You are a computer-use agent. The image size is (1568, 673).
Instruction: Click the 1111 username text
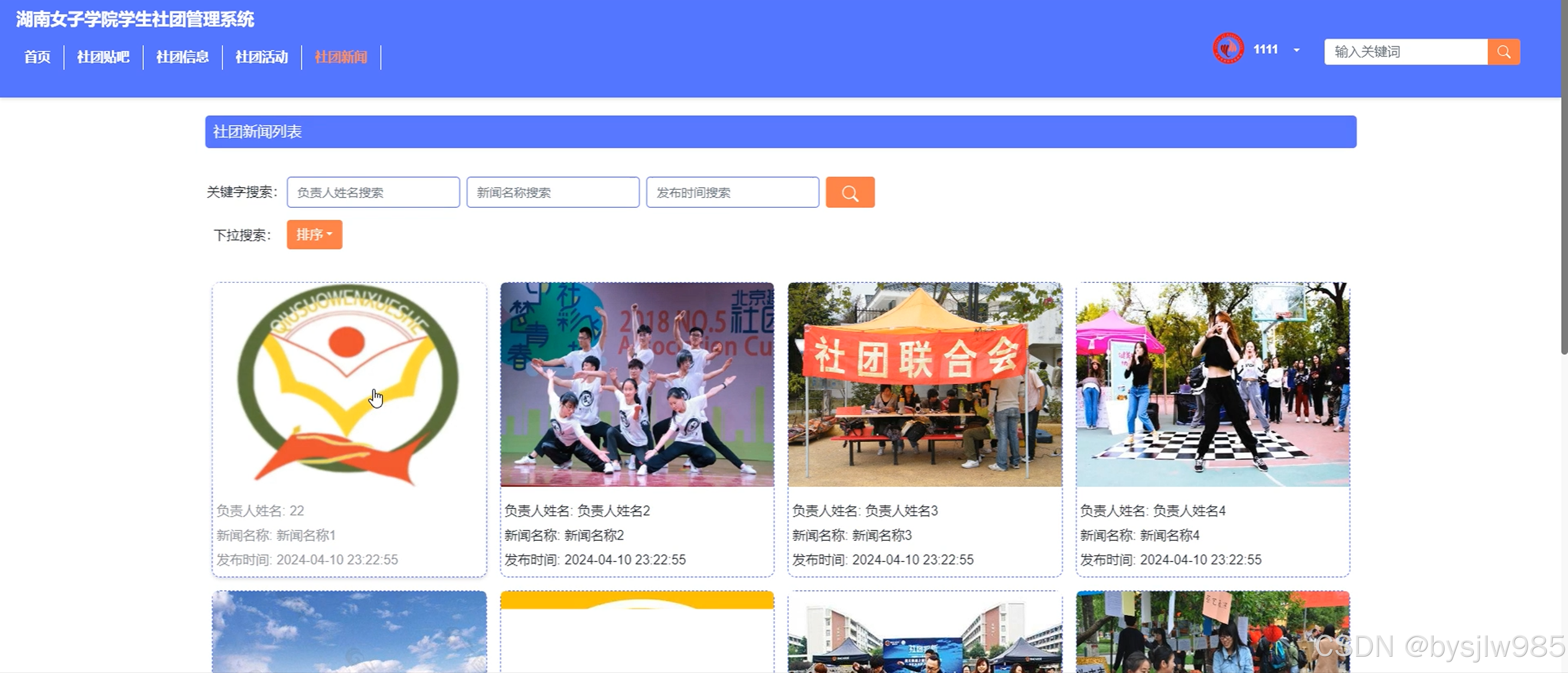pyautogui.click(x=1265, y=50)
